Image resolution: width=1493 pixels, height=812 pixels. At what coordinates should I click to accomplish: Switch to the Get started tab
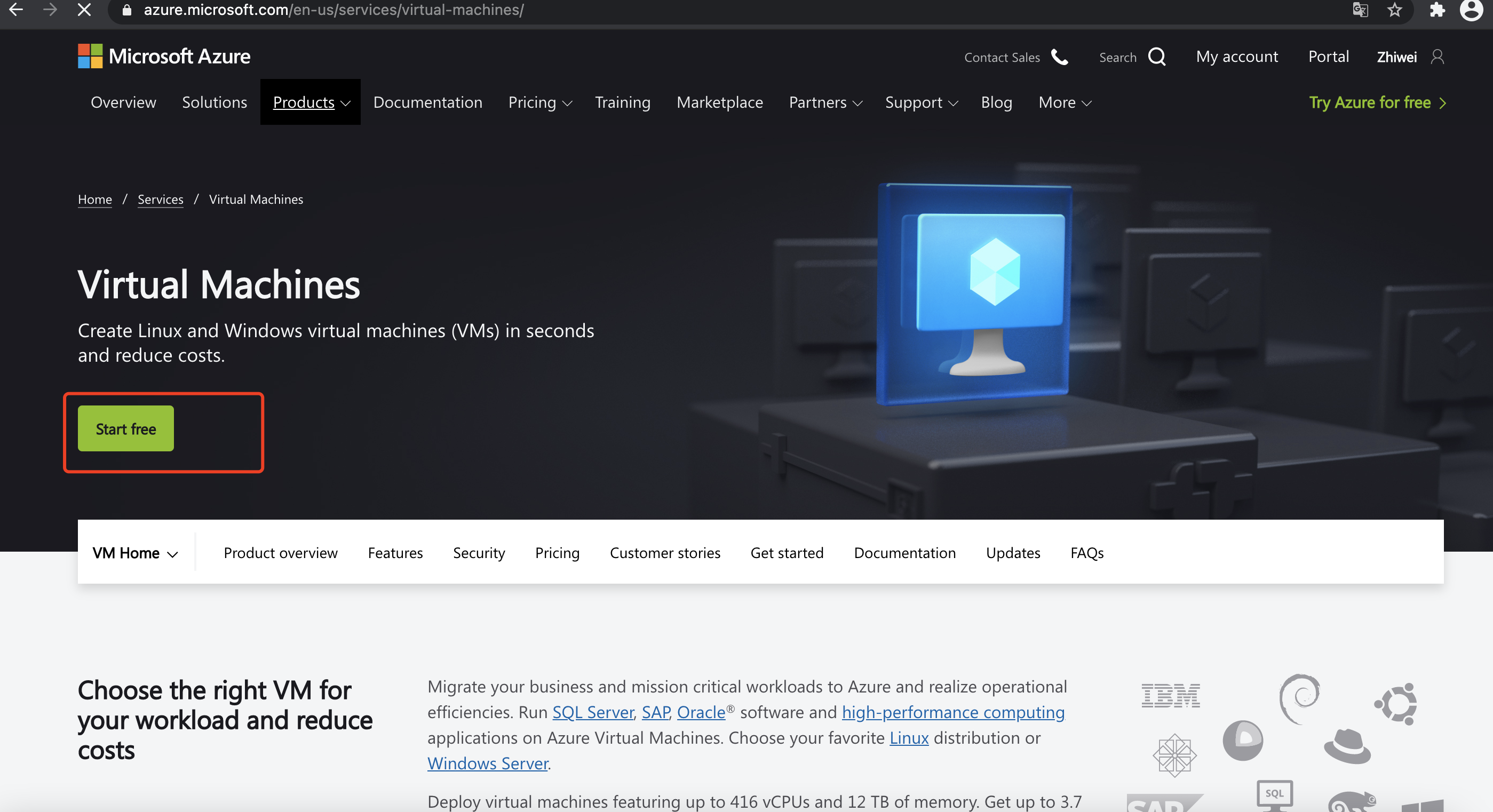coord(787,553)
